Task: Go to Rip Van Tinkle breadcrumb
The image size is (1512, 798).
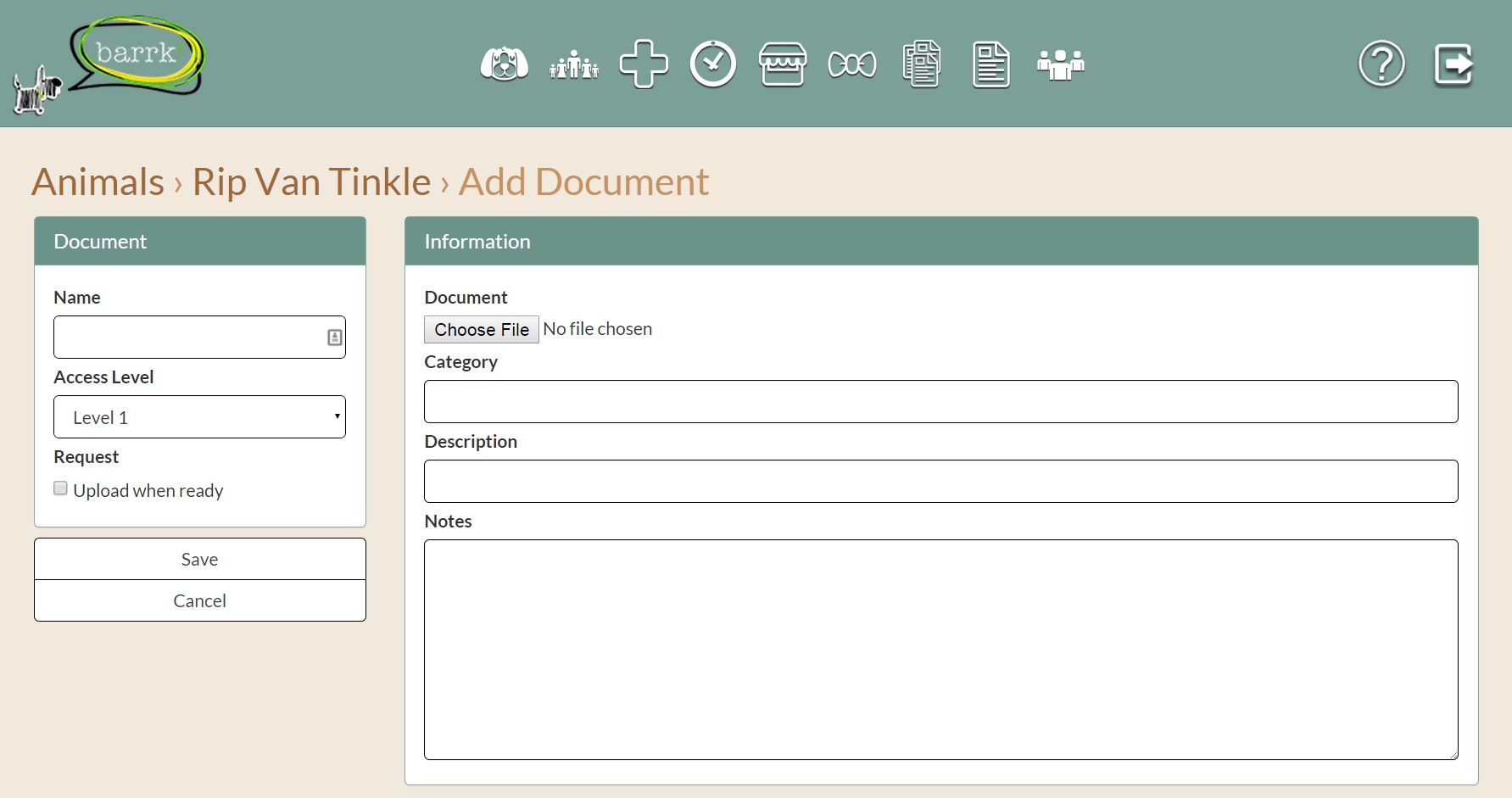Action: coord(311,181)
